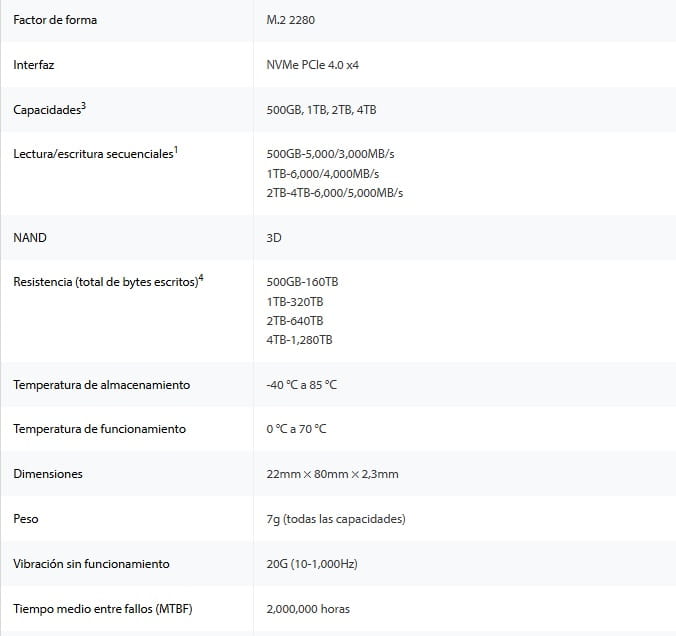The image size is (676, 636).
Task: Click the Temperatura de almacenamiento label
Action: 101,385
